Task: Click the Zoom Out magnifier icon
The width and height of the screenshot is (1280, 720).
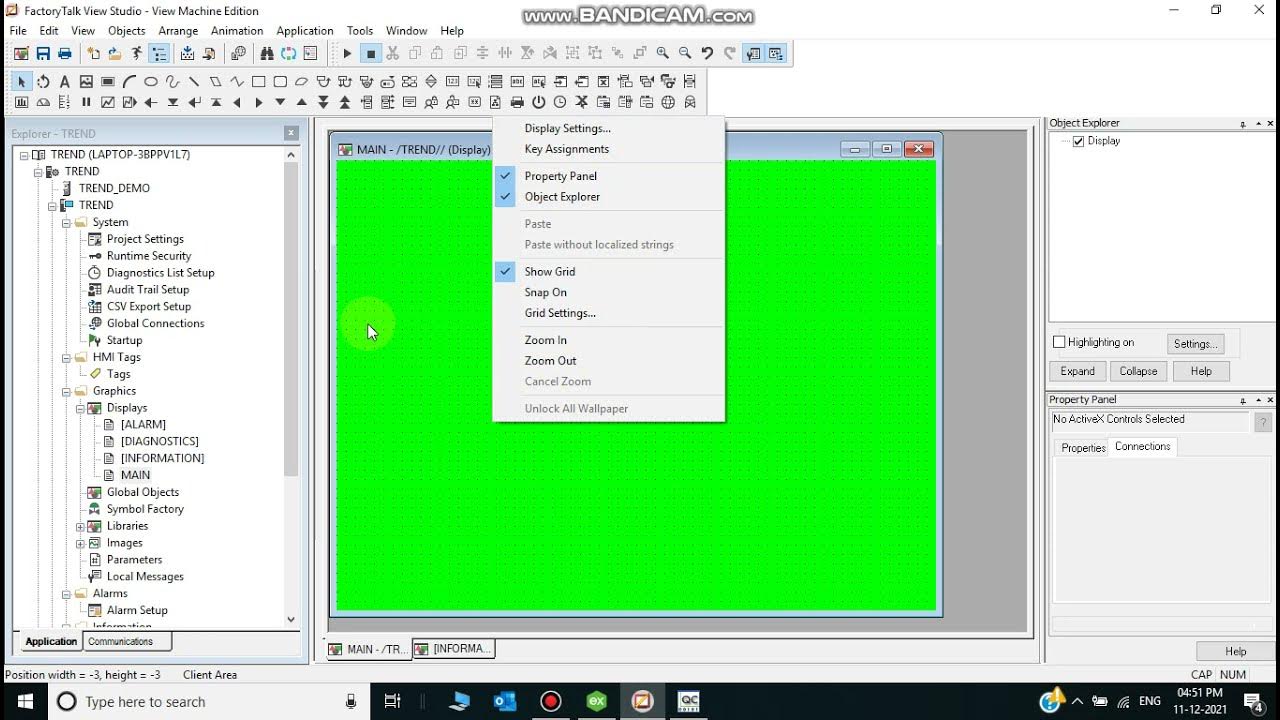Action: pos(685,54)
